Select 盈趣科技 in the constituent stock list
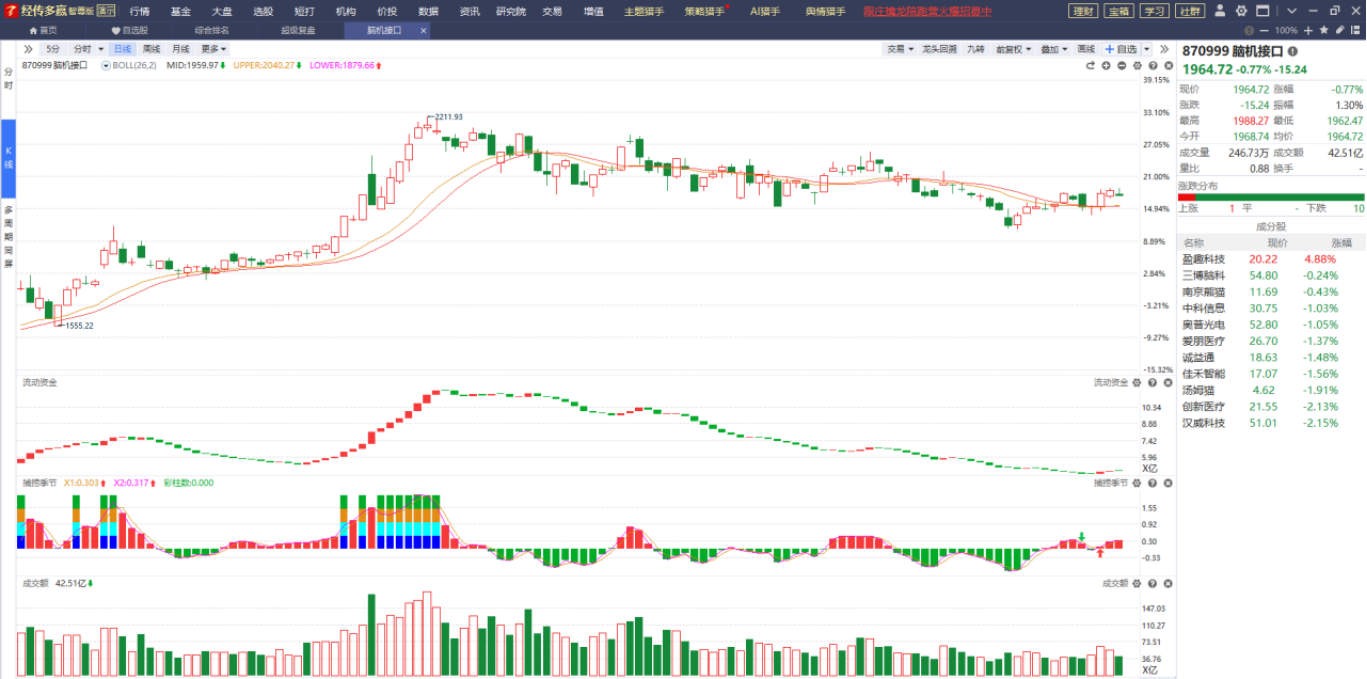Image resolution: width=1367 pixels, height=679 pixels. point(1203,258)
